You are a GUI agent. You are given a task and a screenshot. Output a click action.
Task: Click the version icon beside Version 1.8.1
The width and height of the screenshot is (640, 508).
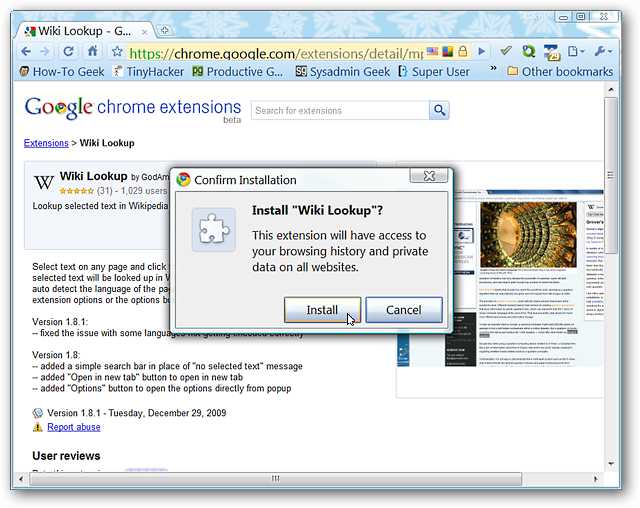[38, 413]
